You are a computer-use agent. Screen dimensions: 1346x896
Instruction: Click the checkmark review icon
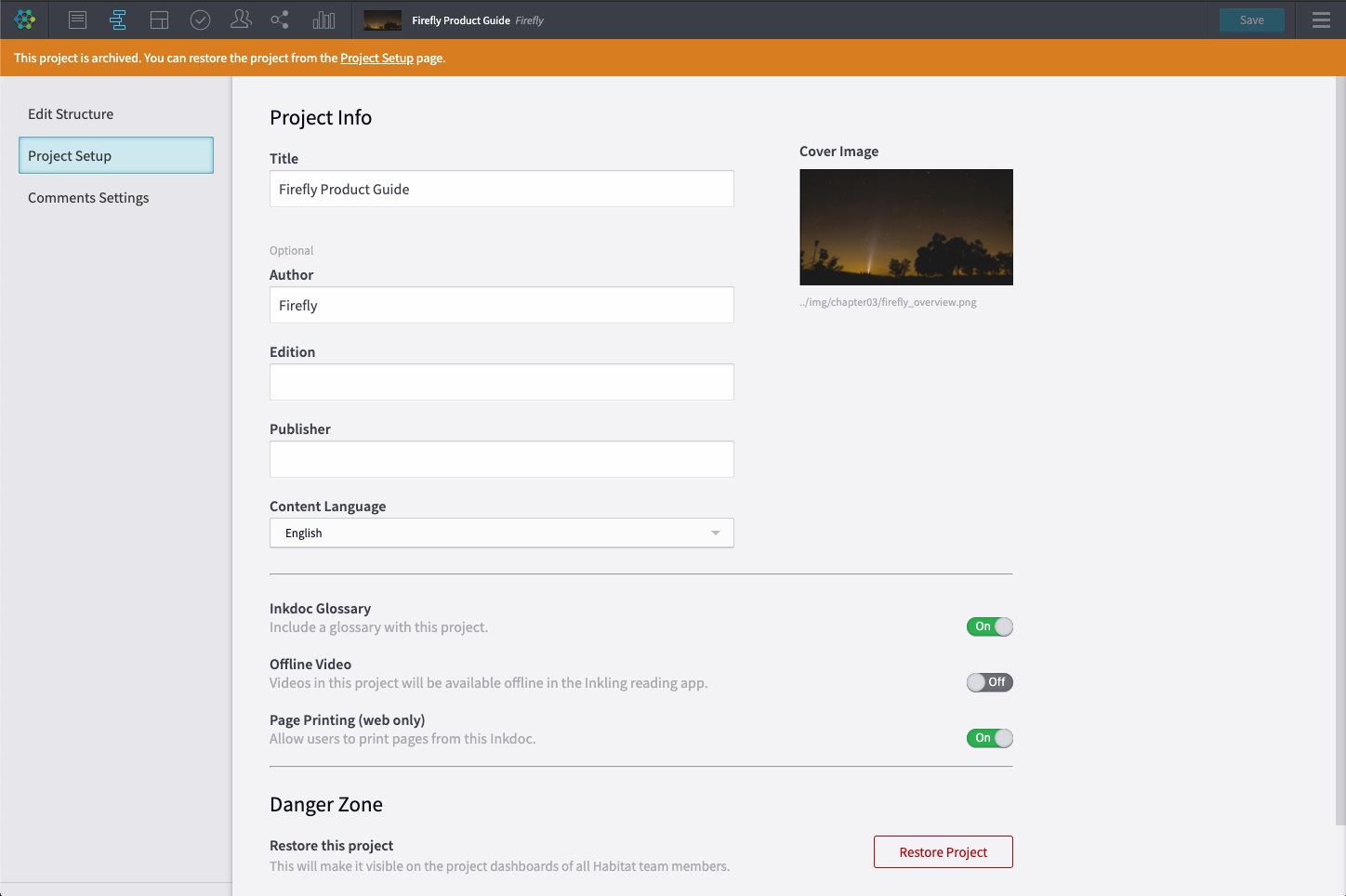[x=200, y=20]
